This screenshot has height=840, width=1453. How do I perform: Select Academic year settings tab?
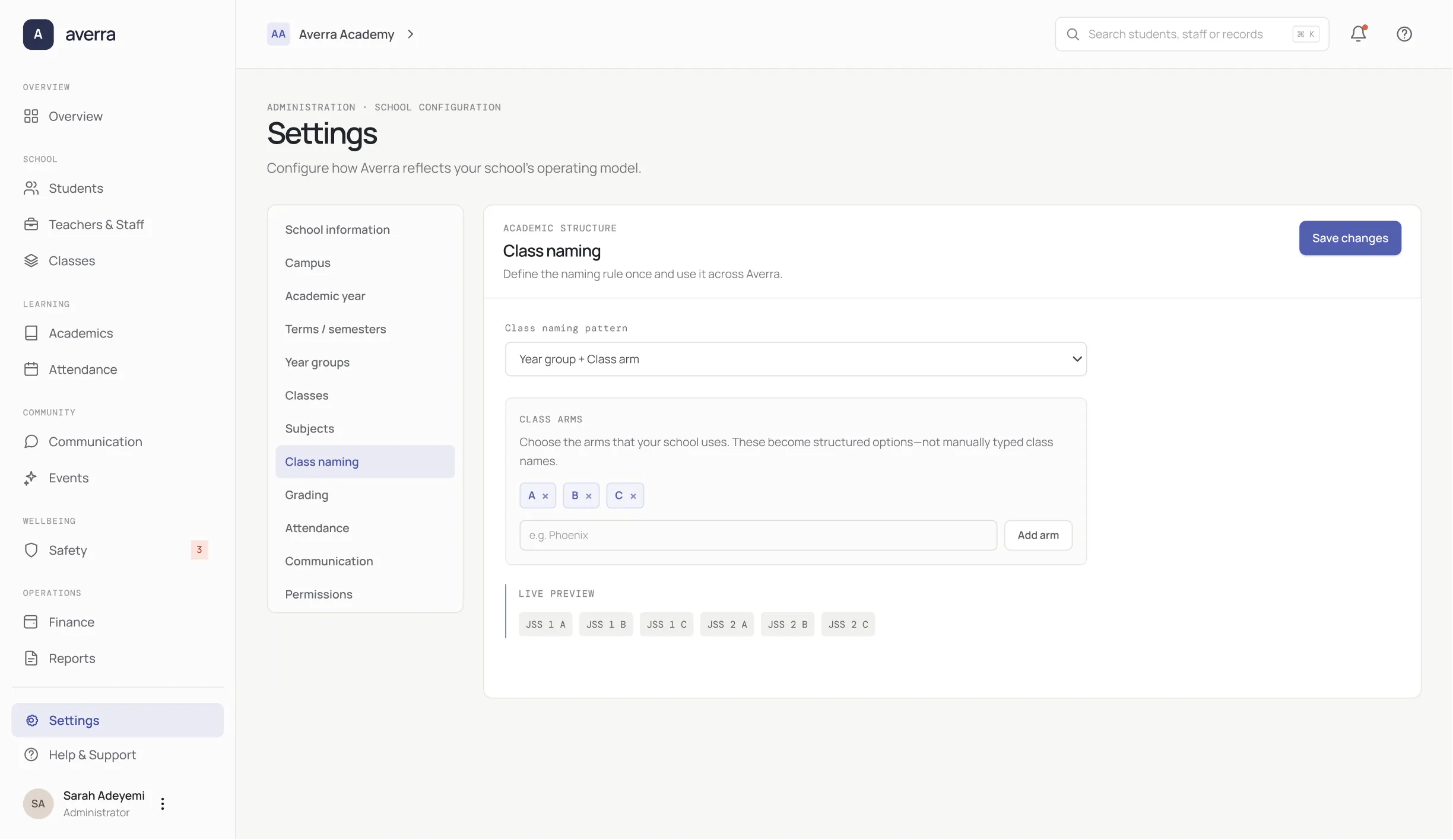point(365,296)
